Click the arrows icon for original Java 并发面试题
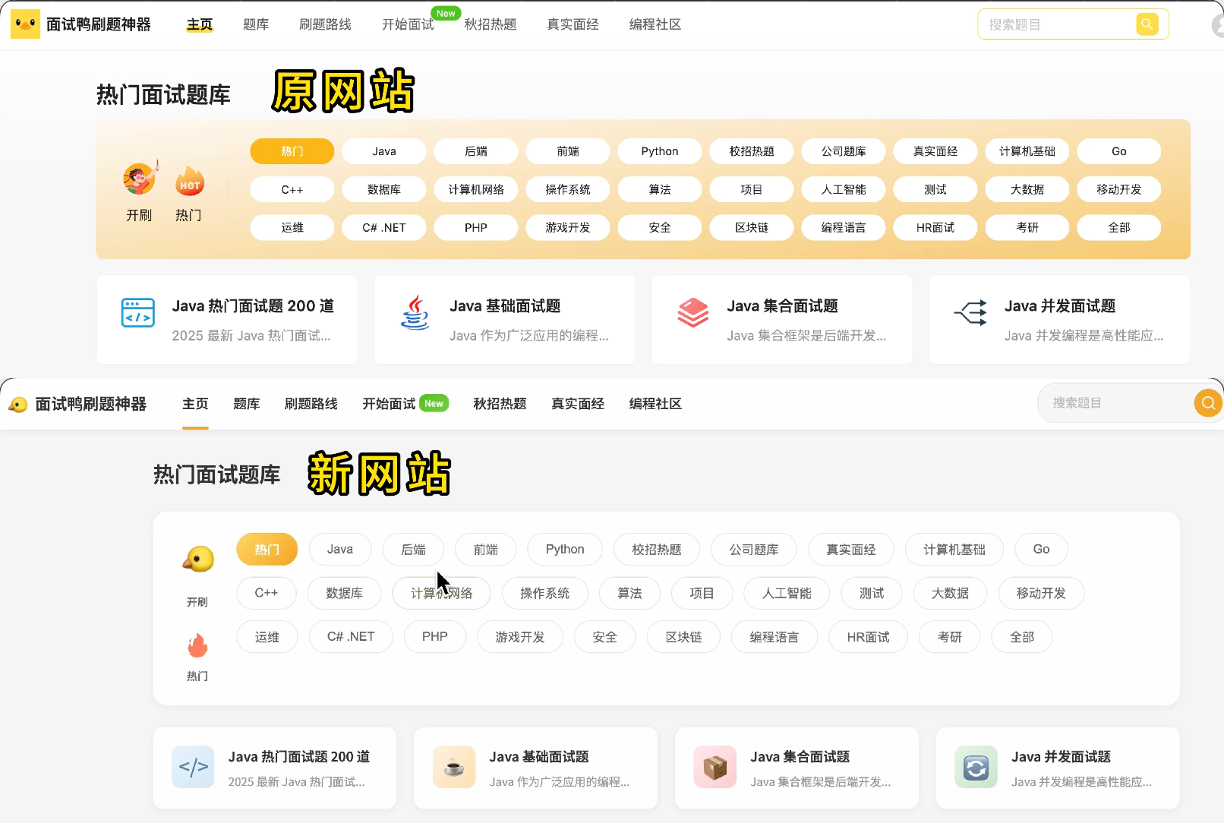The image size is (1224, 824). 970,313
